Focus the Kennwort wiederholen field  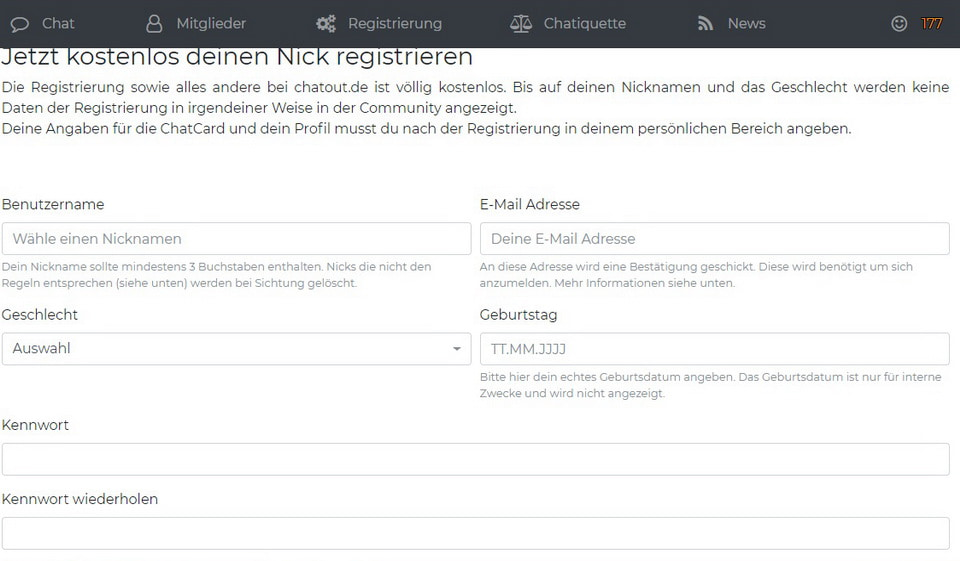(475, 533)
